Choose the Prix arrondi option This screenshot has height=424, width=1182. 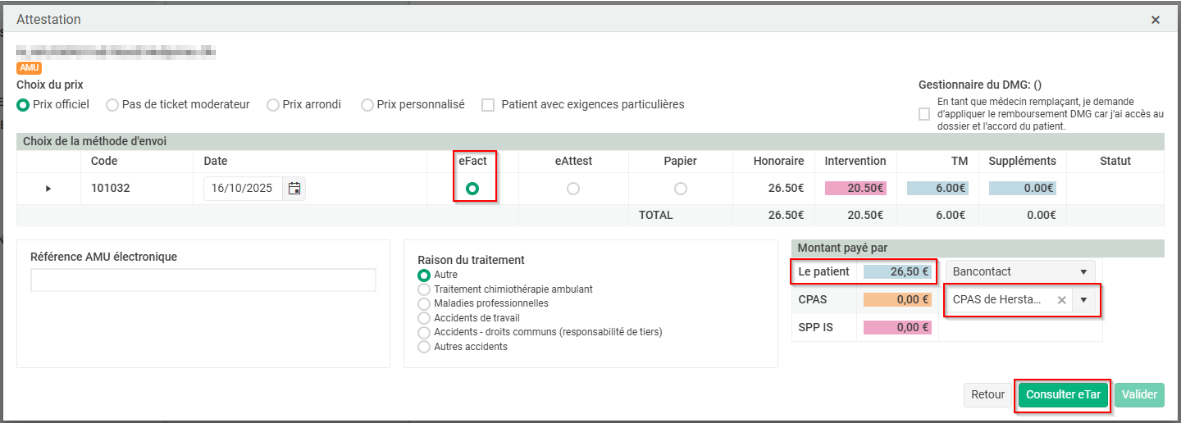pyautogui.click(x=273, y=104)
